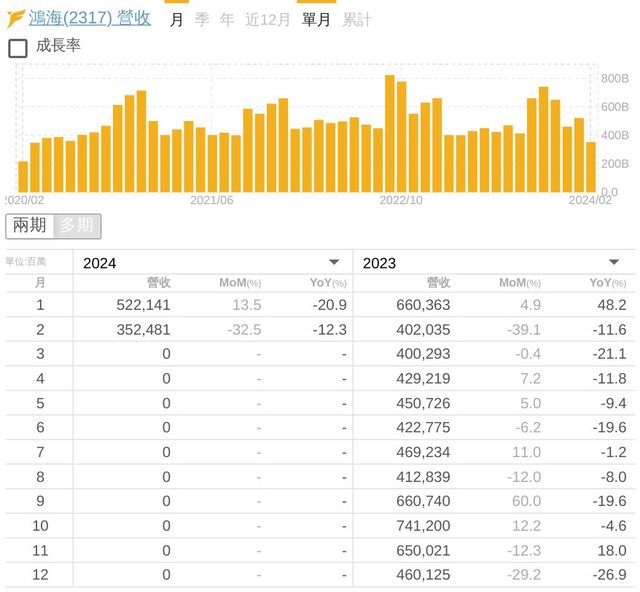This screenshot has height=592, width=640.
Task: Click the 月 column header
Action: pos(40,283)
